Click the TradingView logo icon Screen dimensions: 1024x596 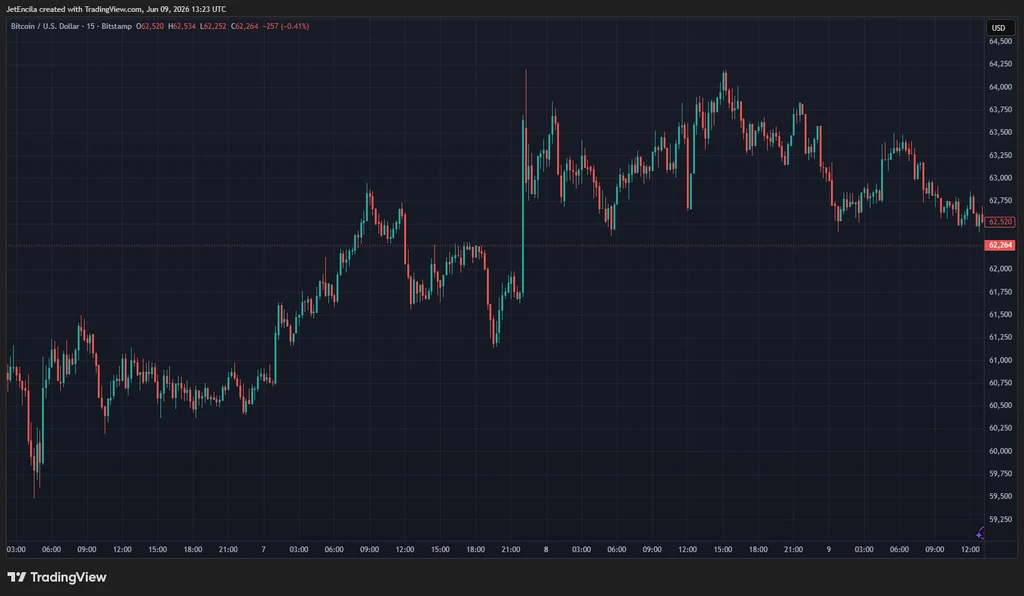pyautogui.click(x=16, y=577)
